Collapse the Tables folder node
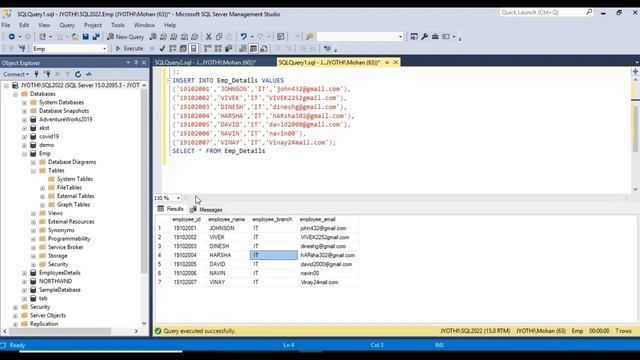The width and height of the screenshot is (640, 360). click(x=33, y=171)
